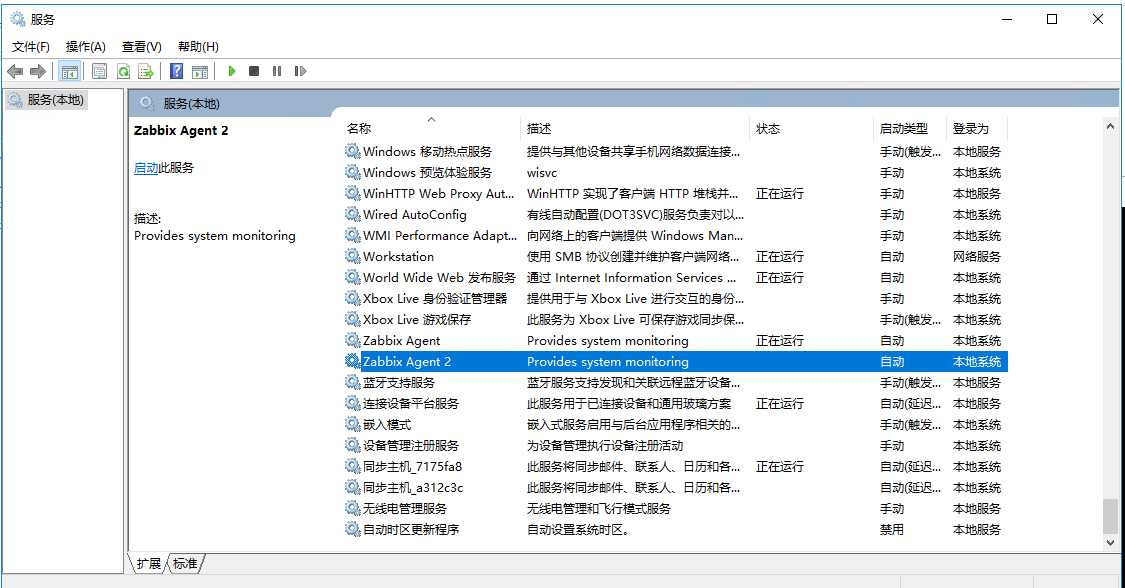Click 网络服务 login of Workstation

click(x=976, y=256)
